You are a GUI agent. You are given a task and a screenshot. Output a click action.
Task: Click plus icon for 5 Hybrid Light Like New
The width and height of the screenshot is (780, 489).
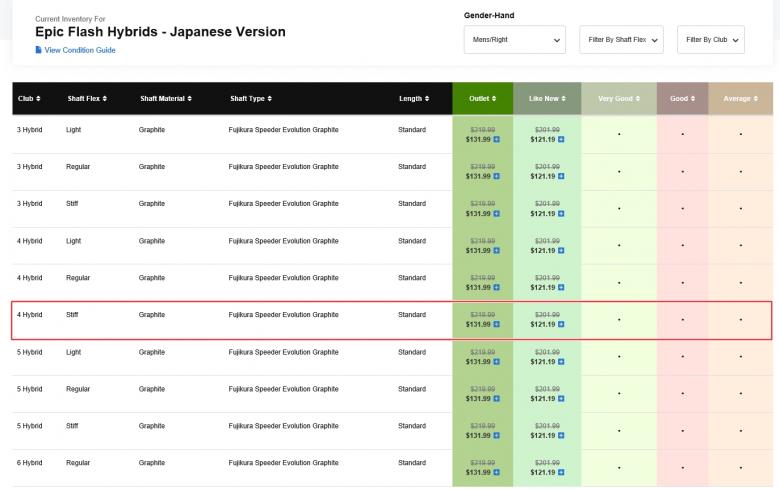(561, 361)
